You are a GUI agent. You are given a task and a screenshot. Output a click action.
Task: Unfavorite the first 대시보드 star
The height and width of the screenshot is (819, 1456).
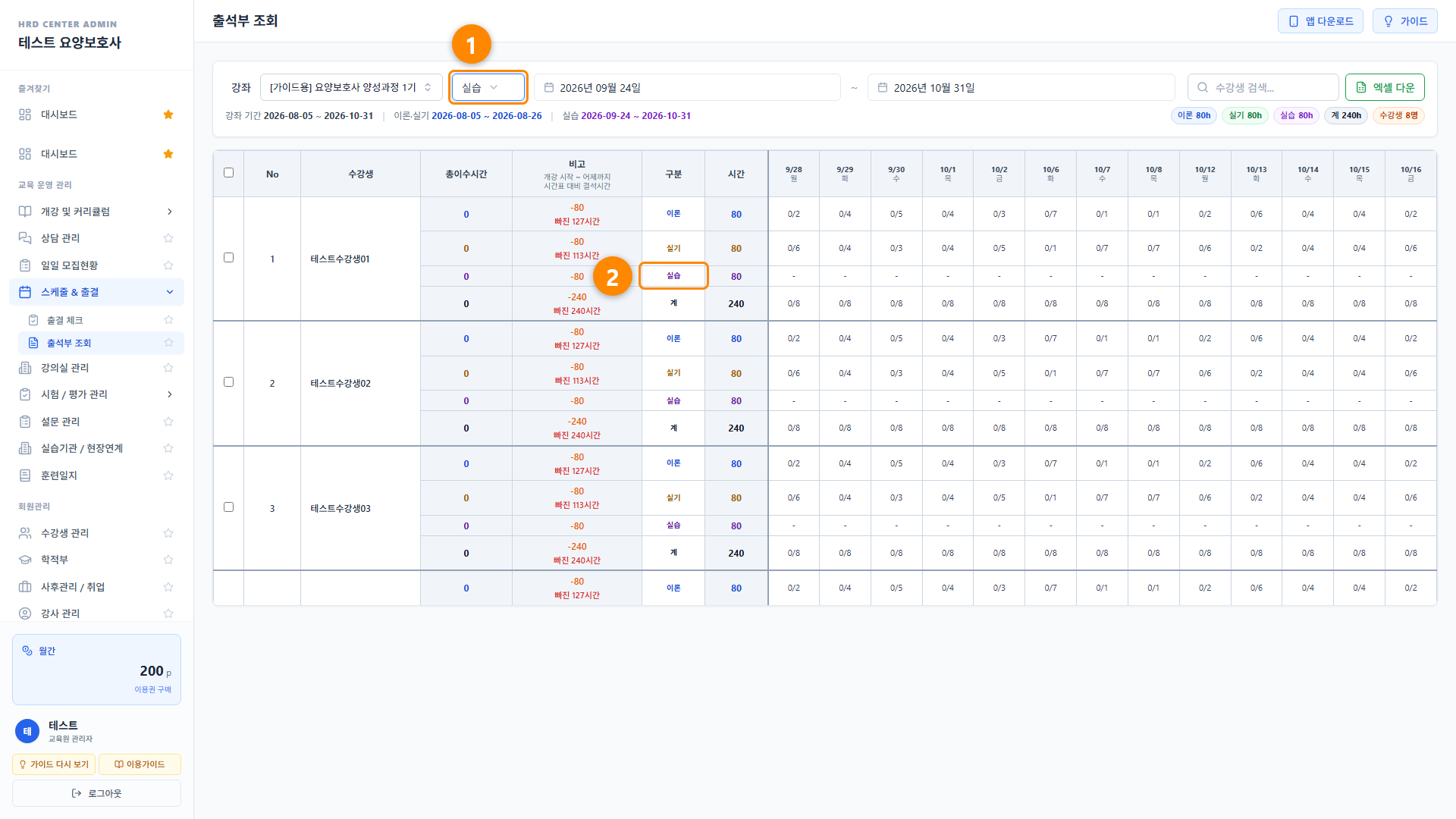[x=168, y=115]
